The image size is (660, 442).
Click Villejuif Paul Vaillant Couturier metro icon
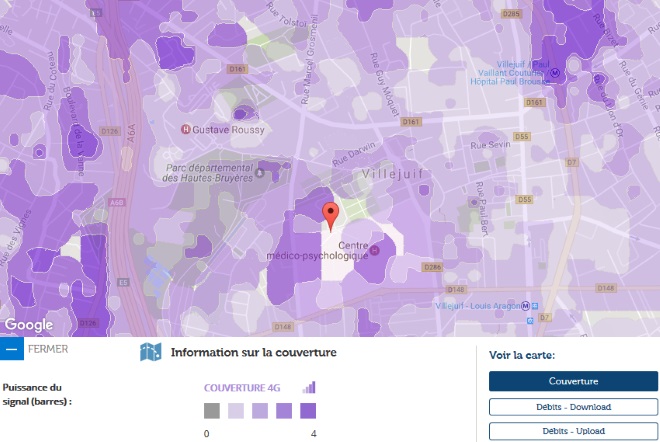pos(556,73)
